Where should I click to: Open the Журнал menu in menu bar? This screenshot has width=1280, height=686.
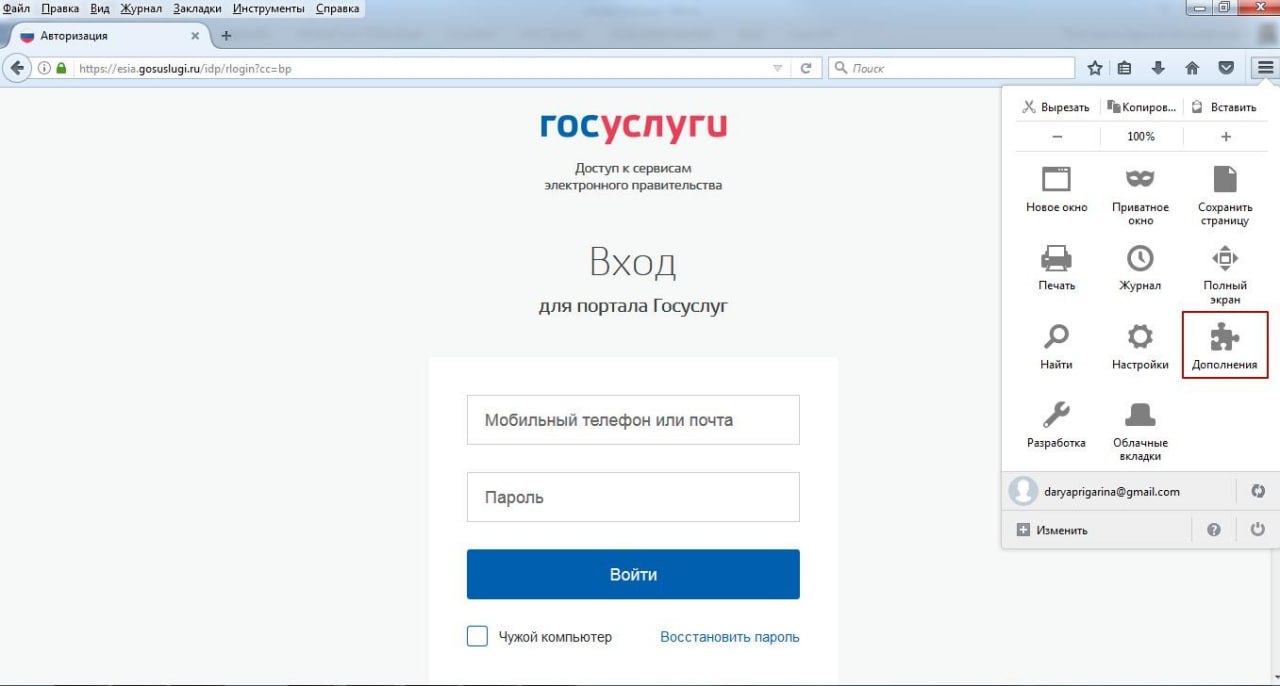coord(141,8)
